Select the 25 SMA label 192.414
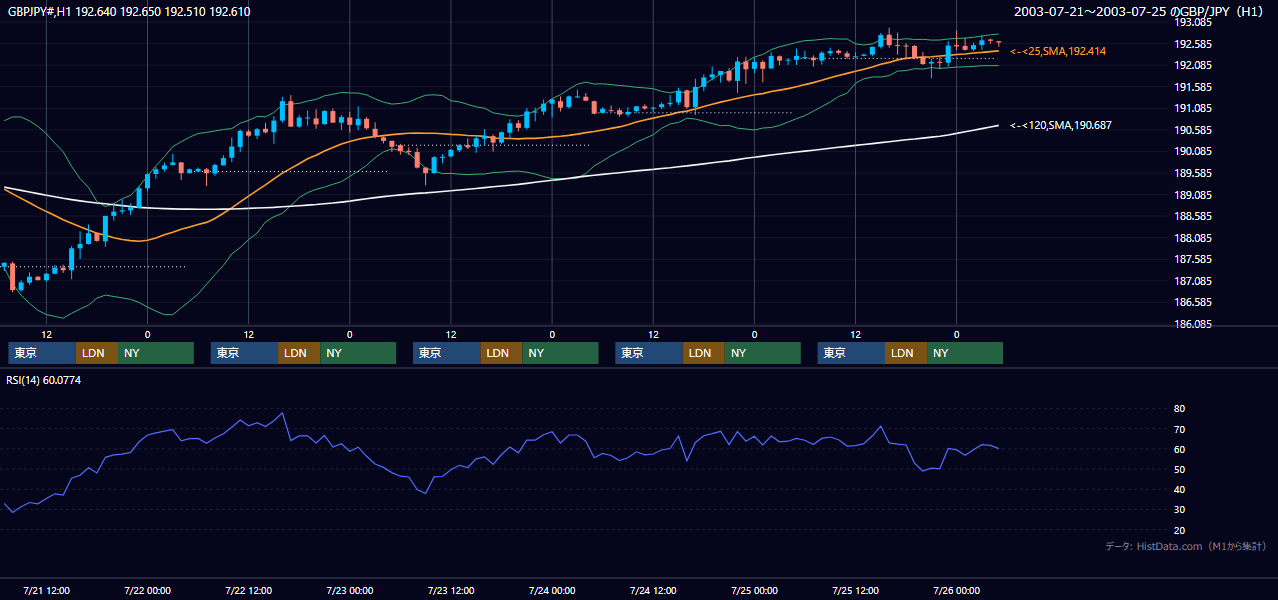The width and height of the screenshot is (1278, 600). pyautogui.click(x=1058, y=51)
